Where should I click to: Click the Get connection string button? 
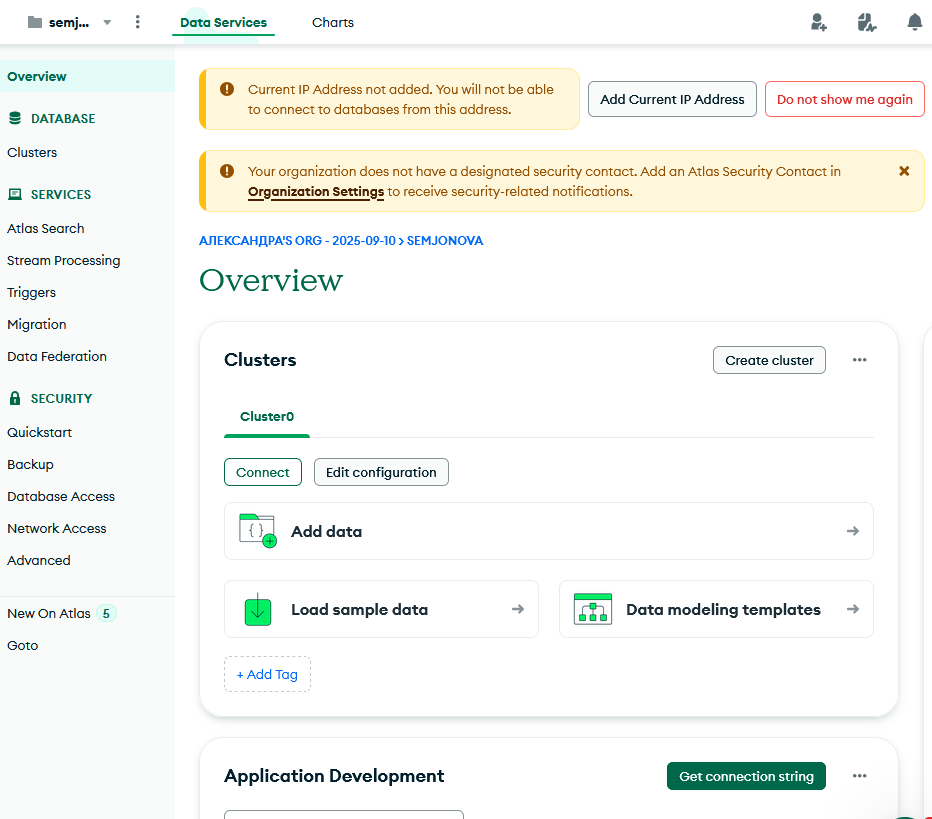pos(746,776)
